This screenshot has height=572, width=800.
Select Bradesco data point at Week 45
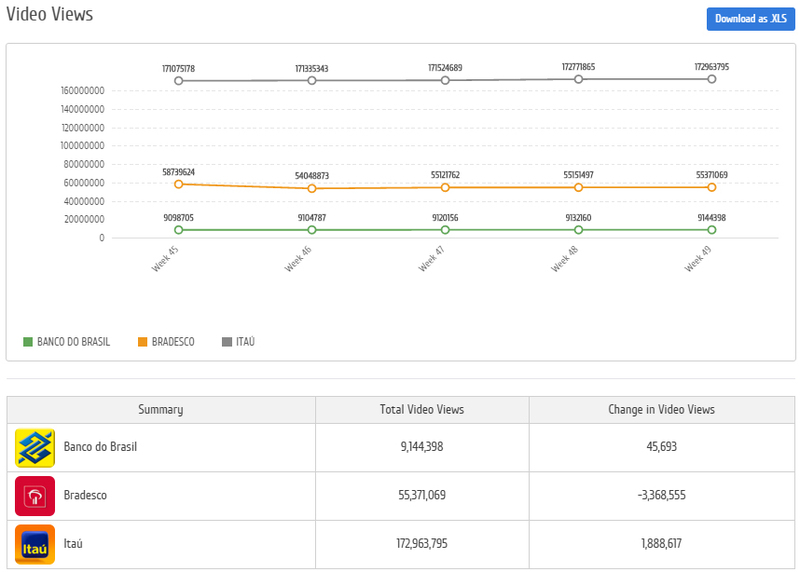(x=178, y=184)
